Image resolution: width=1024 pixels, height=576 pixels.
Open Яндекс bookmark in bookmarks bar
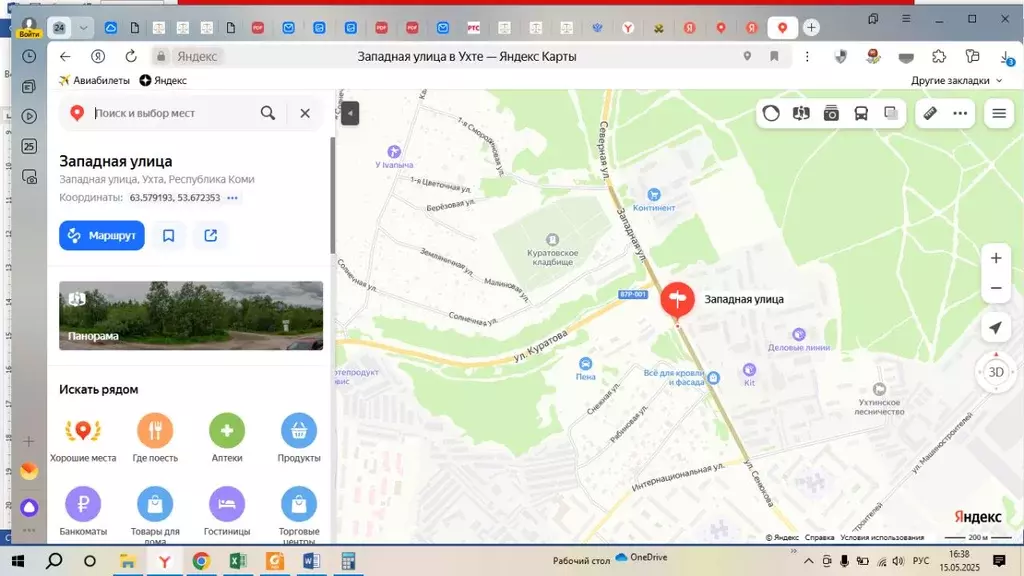(x=163, y=80)
